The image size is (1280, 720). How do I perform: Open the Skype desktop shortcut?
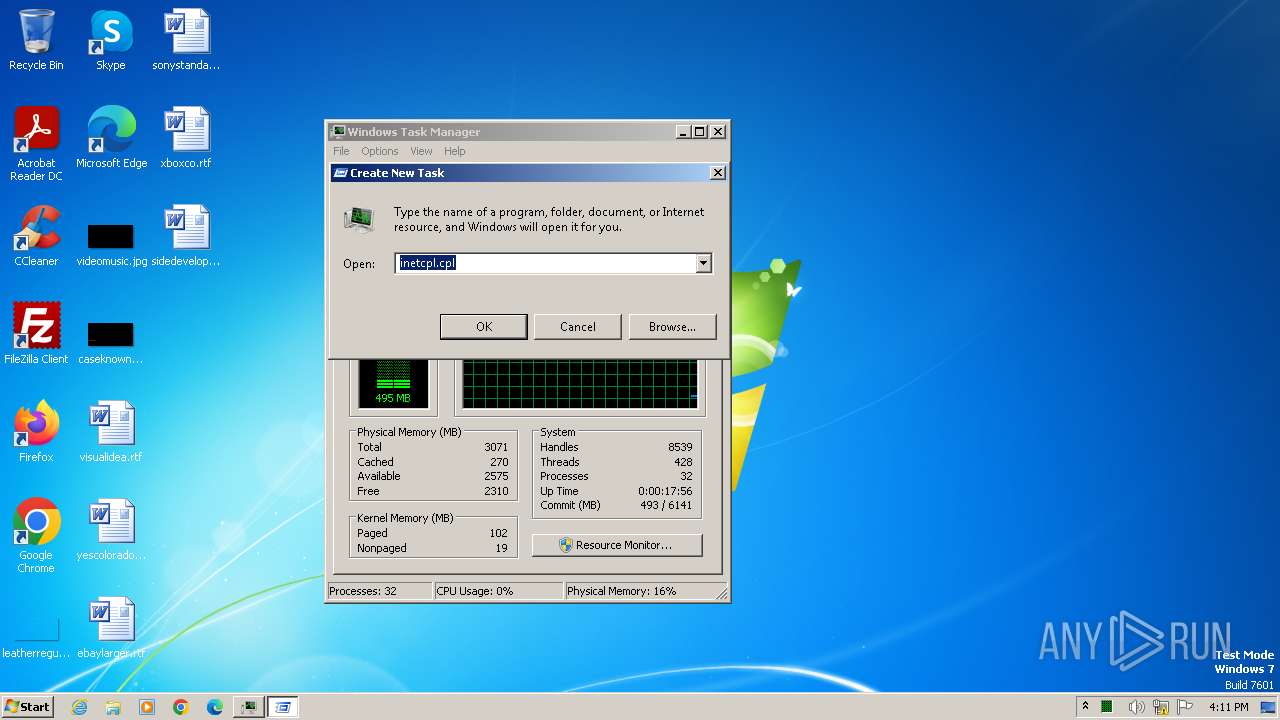[x=110, y=40]
